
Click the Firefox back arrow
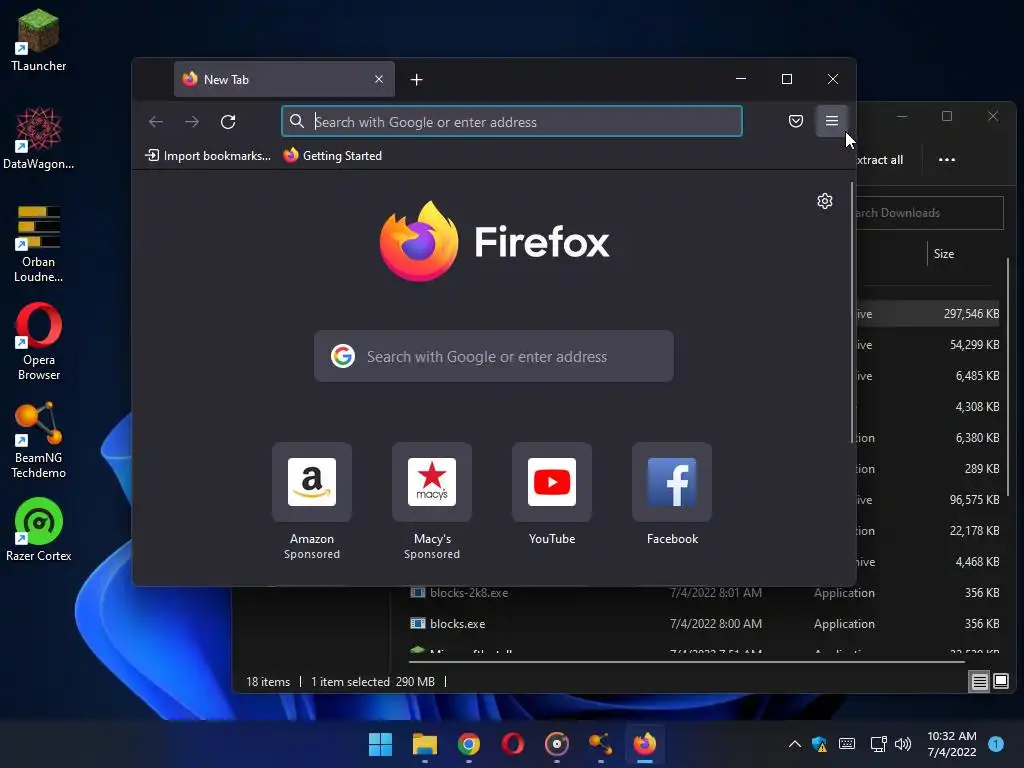155,121
